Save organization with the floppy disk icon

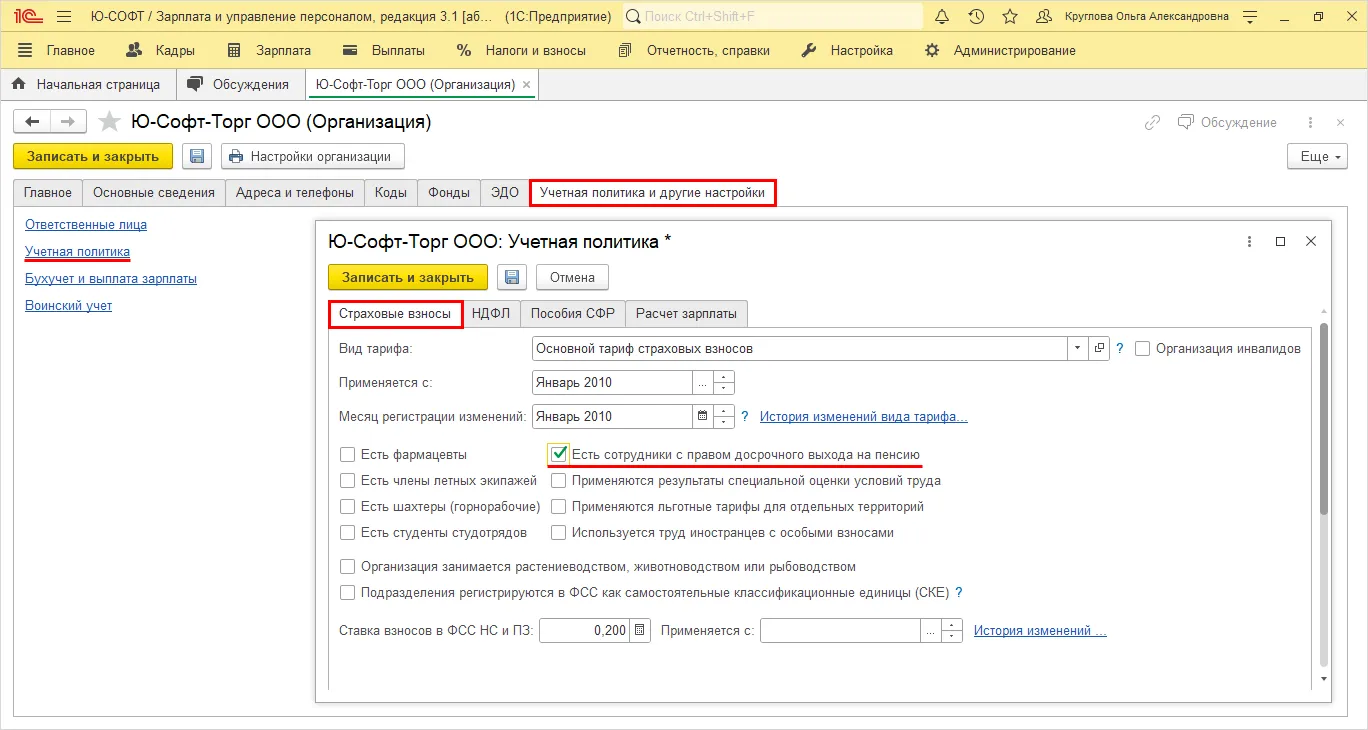[x=197, y=157]
